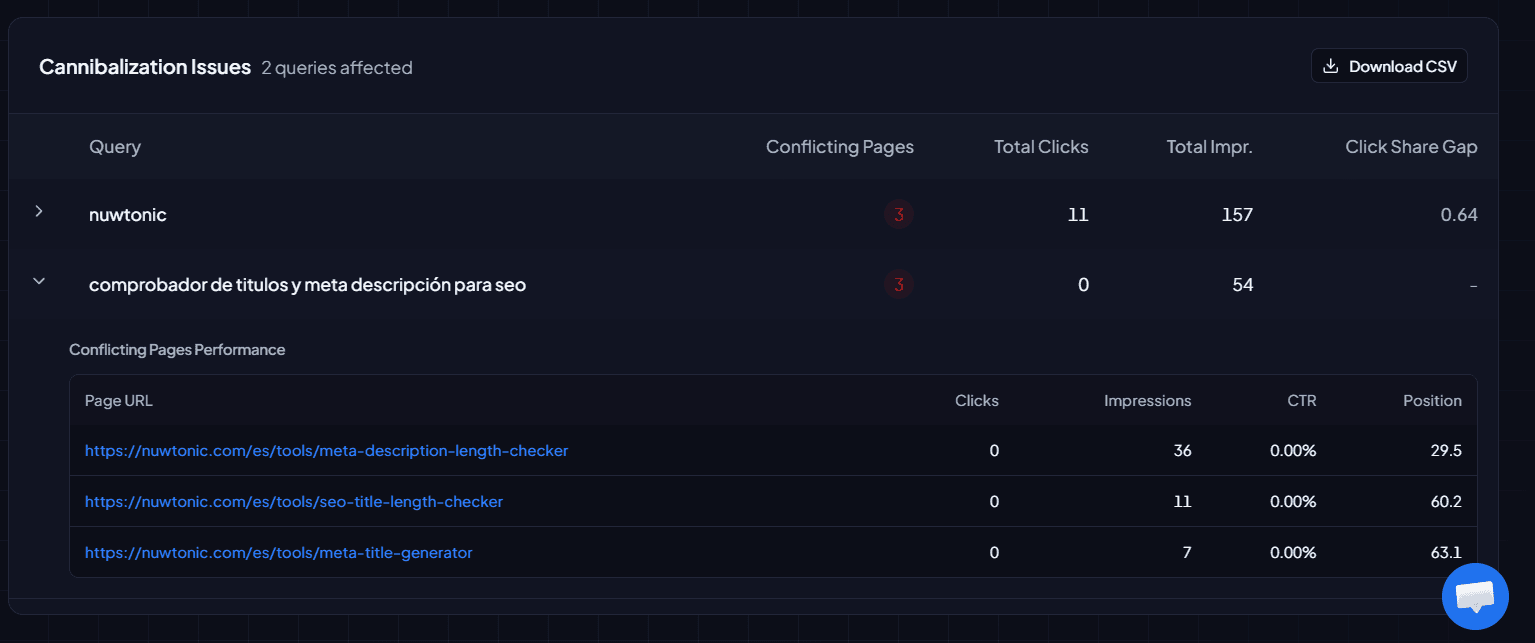
Task: Click the Clicks header in pages table
Action: pos(976,401)
